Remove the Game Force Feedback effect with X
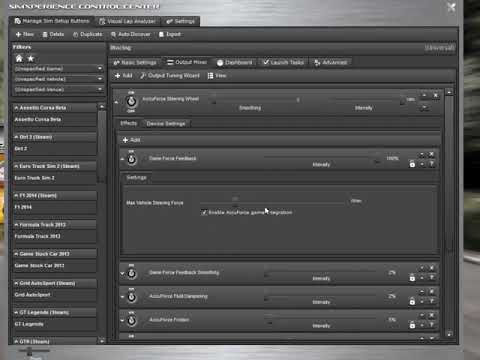Screen dimensions: 480x360 (431, 154)
